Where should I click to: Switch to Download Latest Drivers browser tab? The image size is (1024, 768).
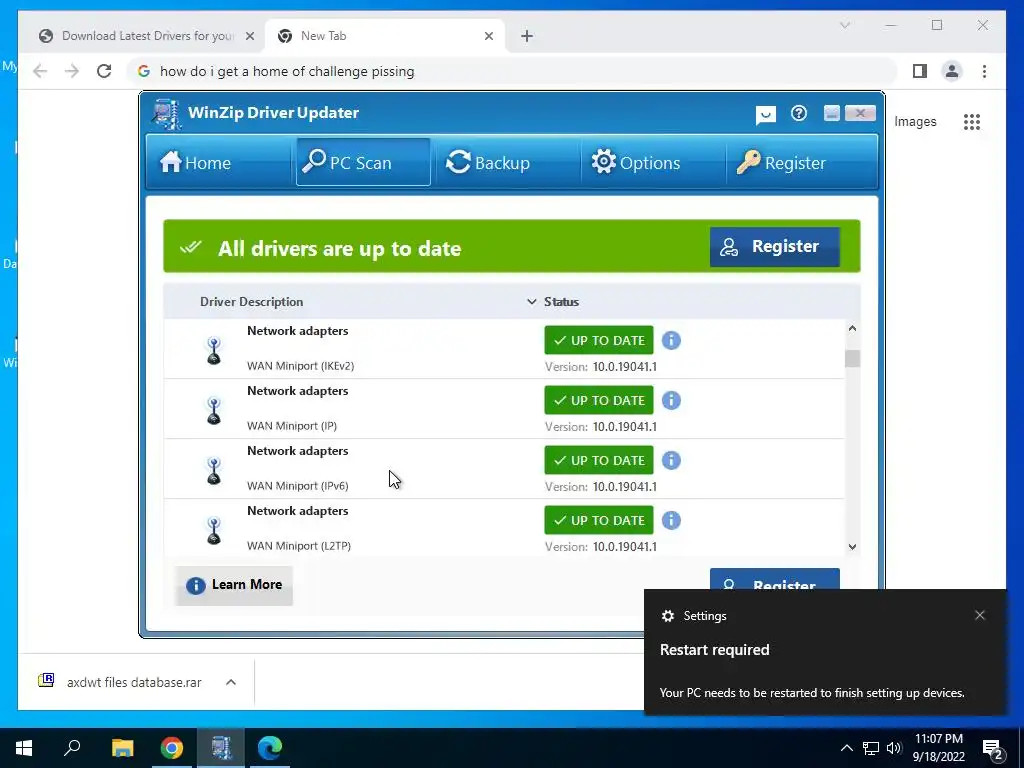[146, 36]
